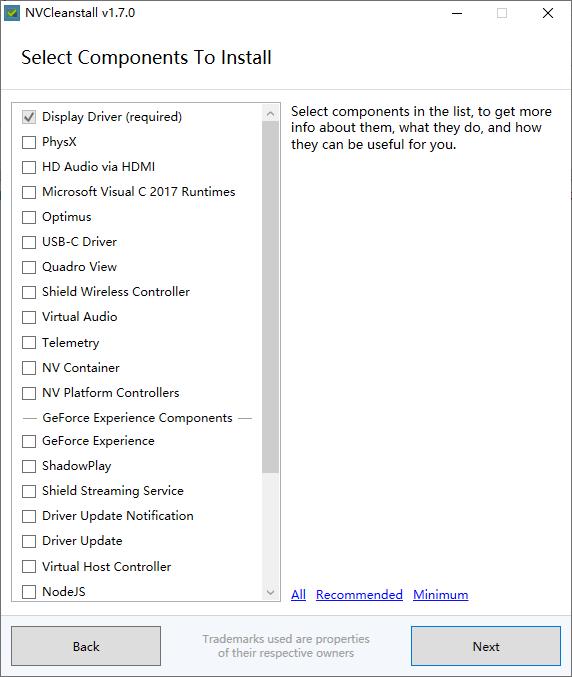Check Shield Streaming Service

pyautogui.click(x=29, y=491)
